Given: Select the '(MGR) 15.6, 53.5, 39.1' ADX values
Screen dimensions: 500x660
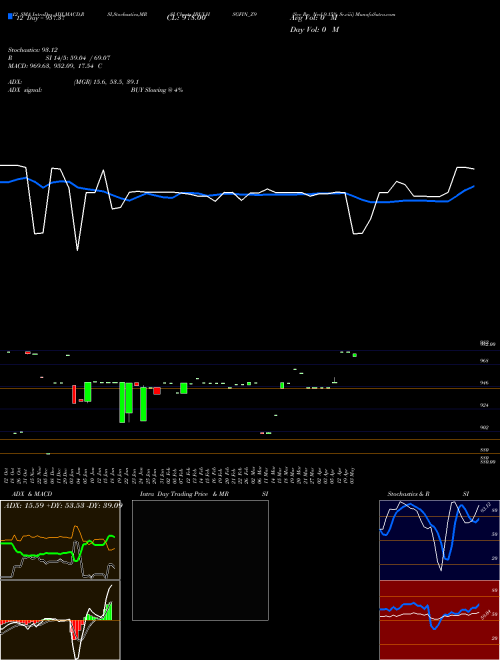Looking at the screenshot, I should tap(106, 82).
